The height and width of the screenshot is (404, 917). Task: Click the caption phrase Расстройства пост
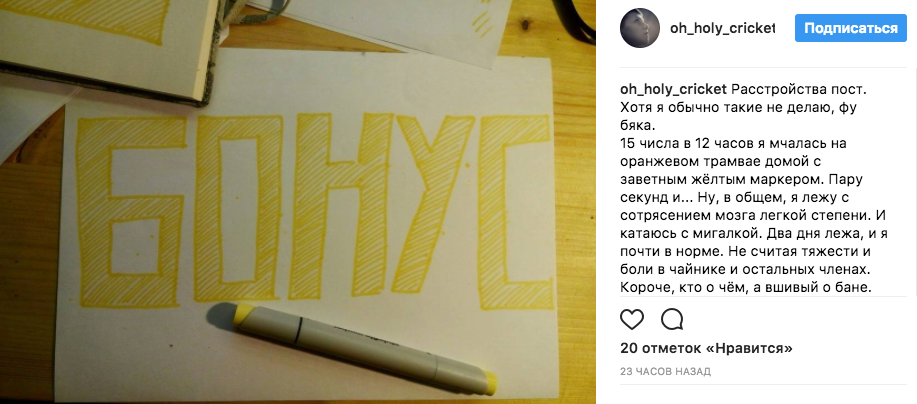[797, 90]
